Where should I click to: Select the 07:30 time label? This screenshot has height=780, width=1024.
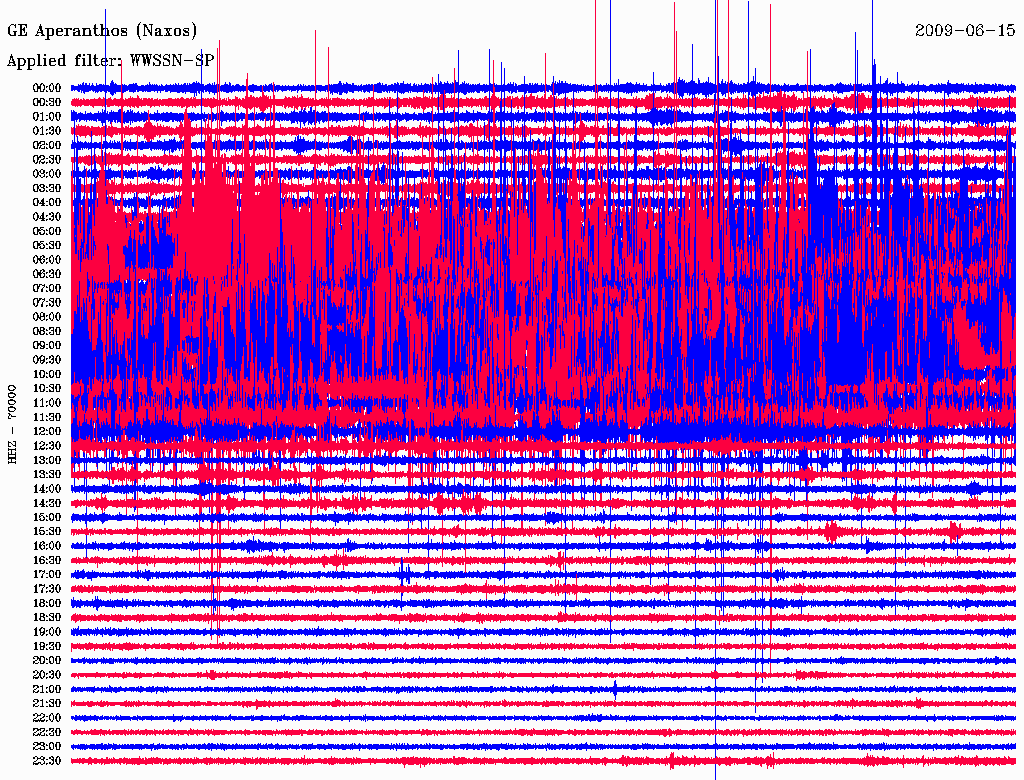(x=47, y=303)
